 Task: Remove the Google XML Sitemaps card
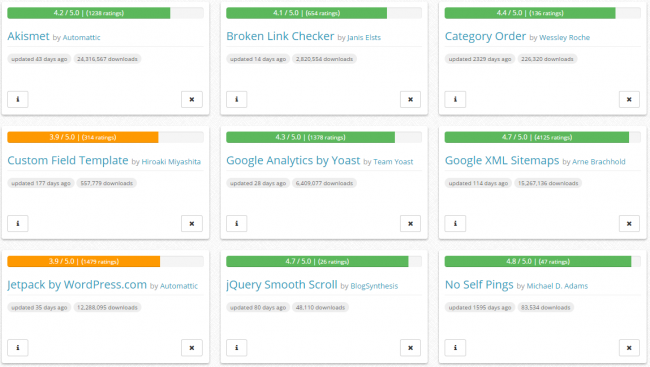point(629,224)
